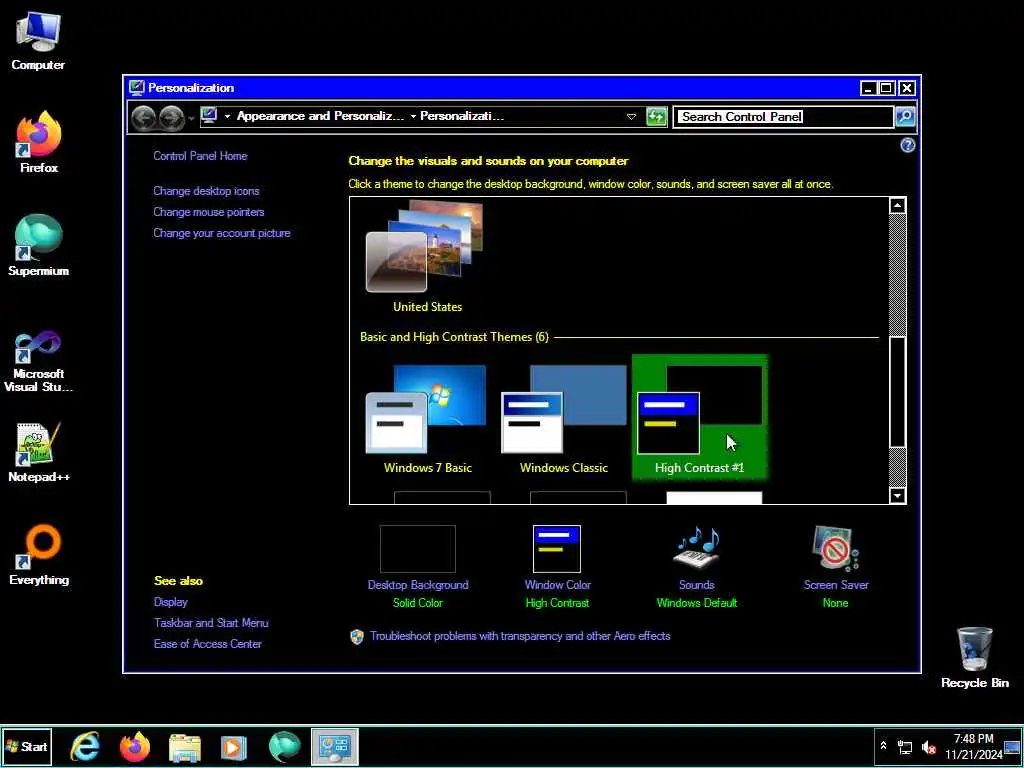The height and width of the screenshot is (768, 1024).
Task: Click theme list scroll down arrow
Action: tap(898, 496)
